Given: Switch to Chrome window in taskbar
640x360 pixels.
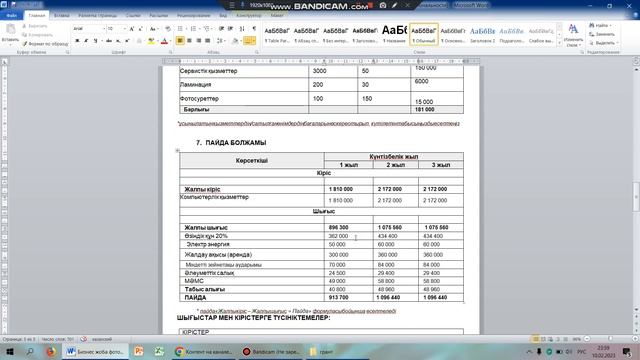Looking at the screenshot, I should coord(203,351).
